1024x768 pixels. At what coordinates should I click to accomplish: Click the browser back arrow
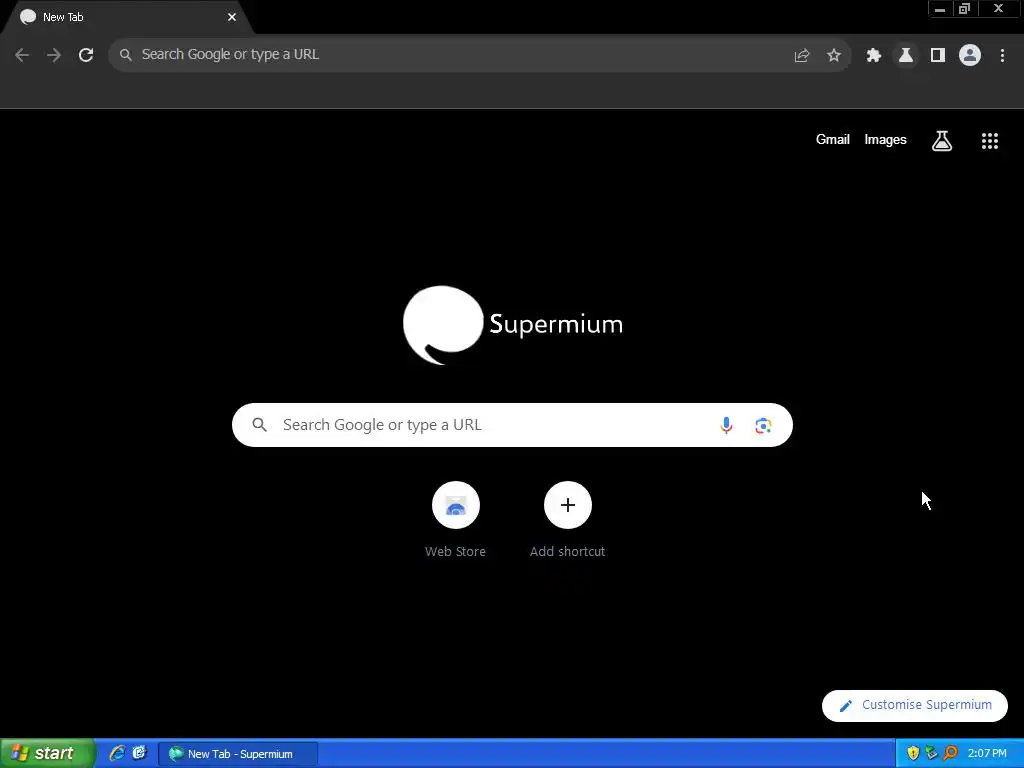22,55
